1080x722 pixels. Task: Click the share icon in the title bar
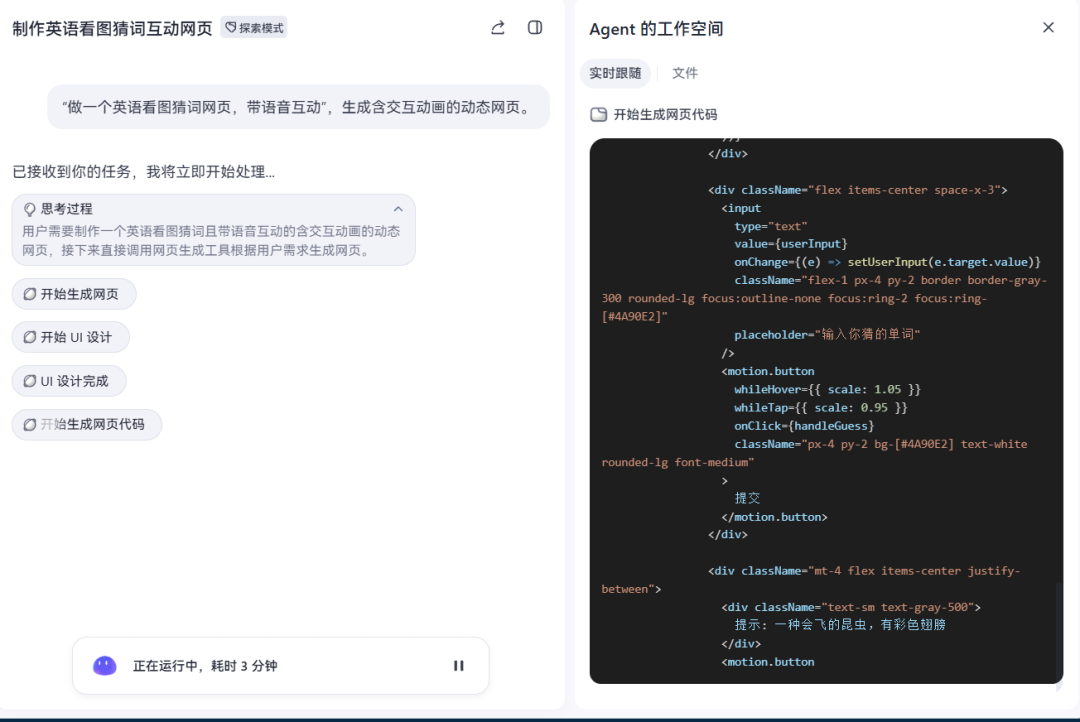tap(497, 28)
